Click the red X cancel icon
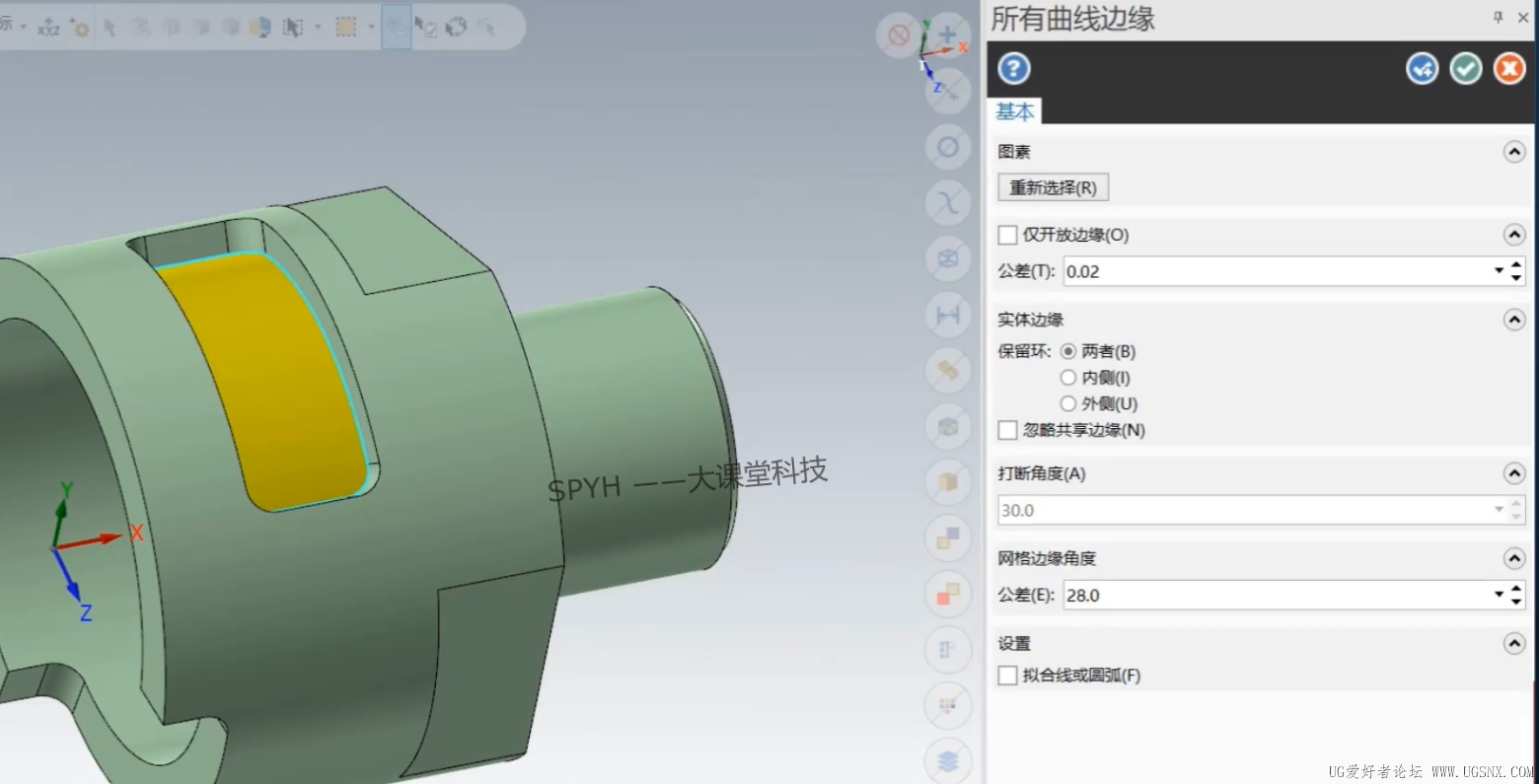This screenshot has width=1539, height=784. click(1509, 68)
